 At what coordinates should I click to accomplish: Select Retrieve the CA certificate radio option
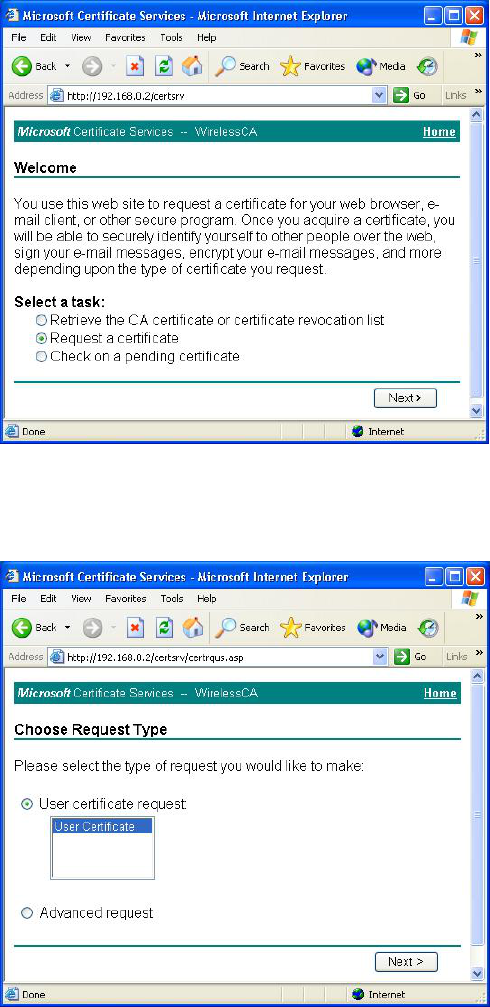[41, 320]
